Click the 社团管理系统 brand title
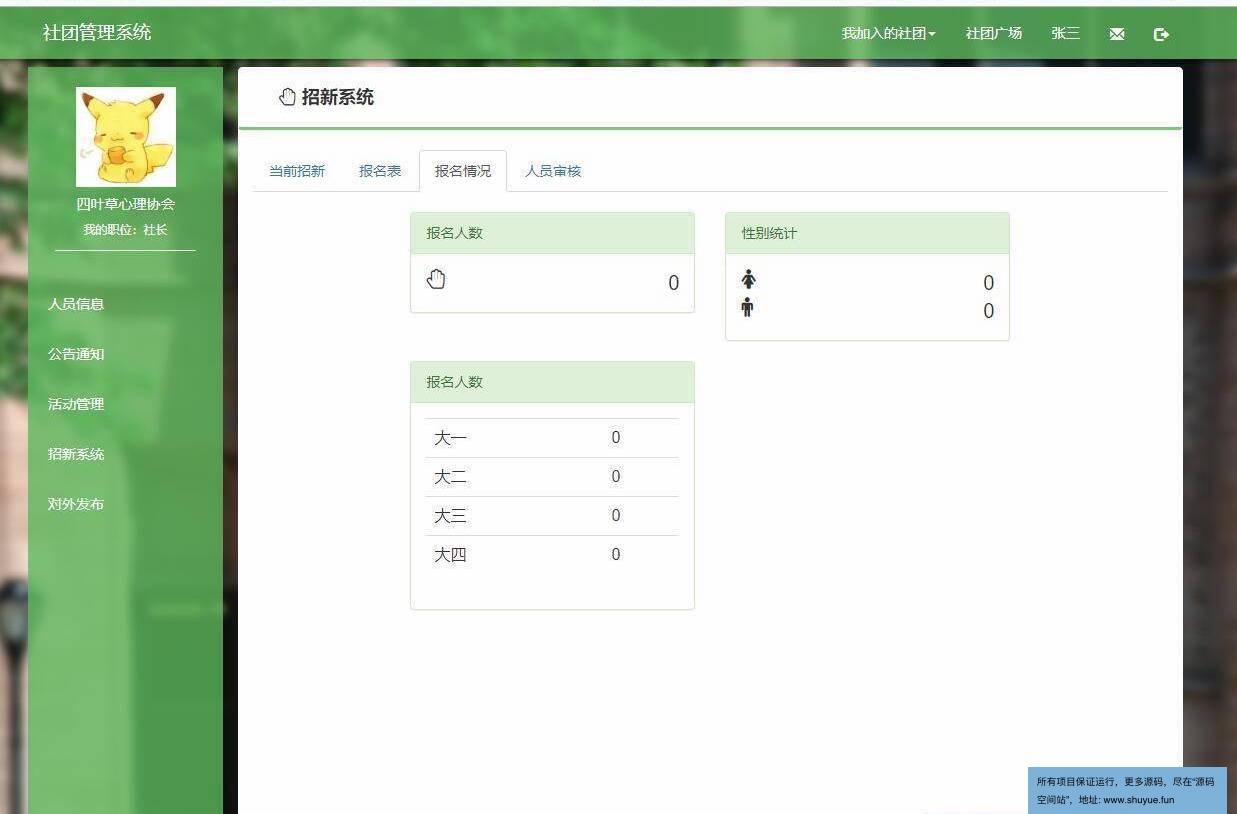 tap(97, 32)
